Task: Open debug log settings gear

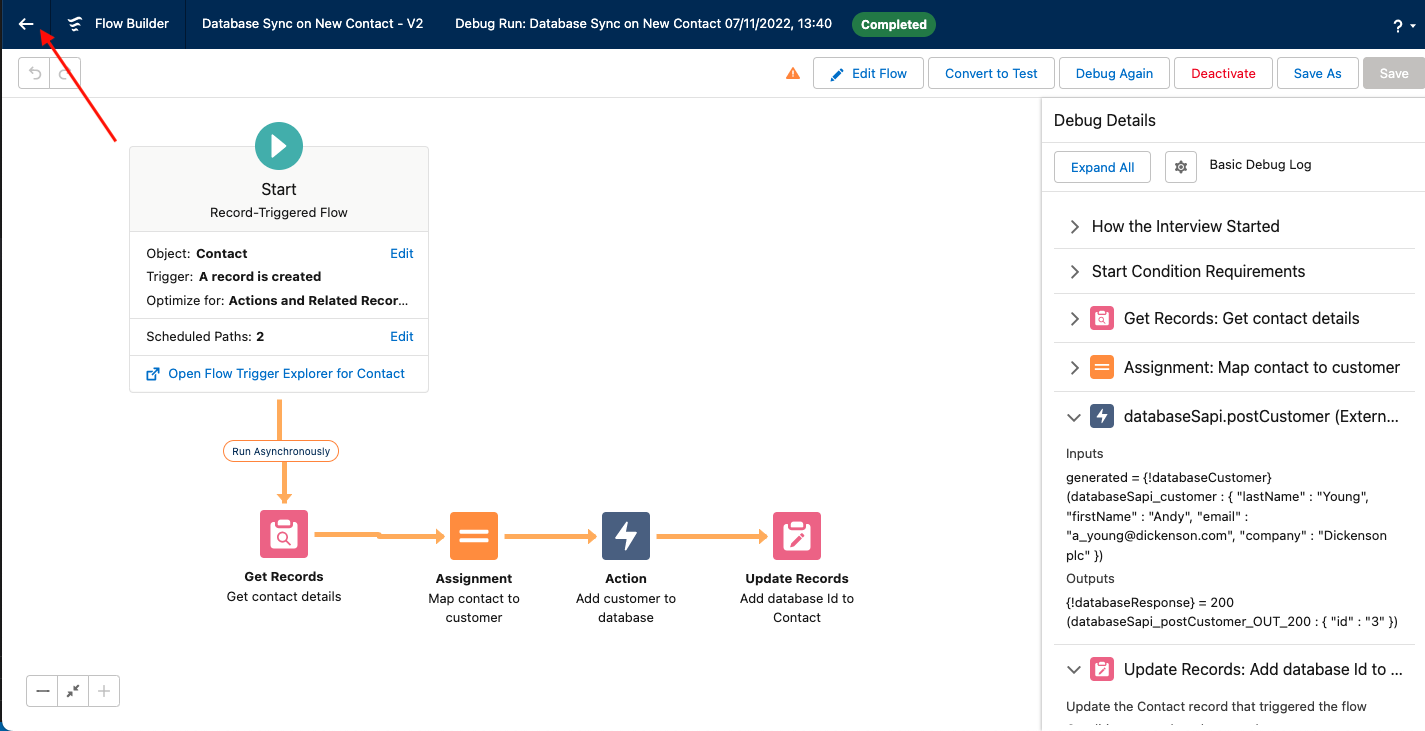Action: coord(1181,167)
